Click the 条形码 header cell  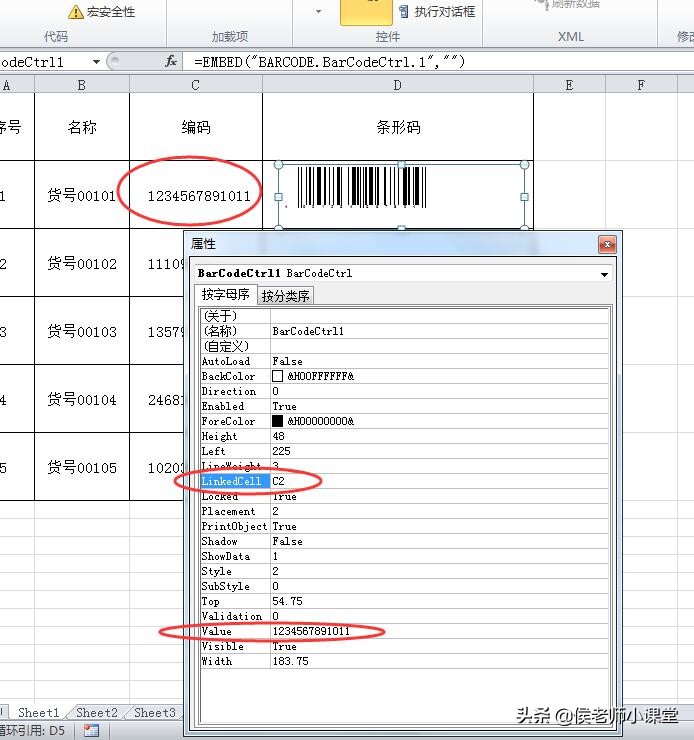coord(398,126)
